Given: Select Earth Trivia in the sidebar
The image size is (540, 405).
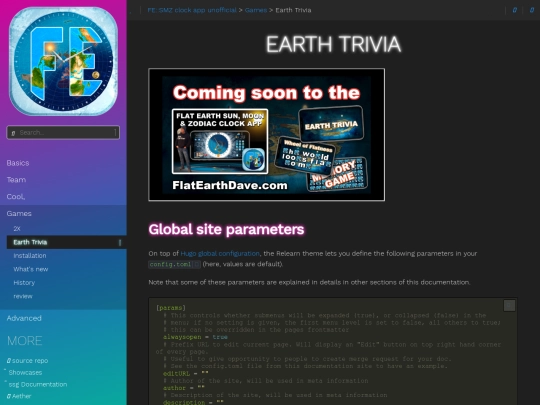Looking at the screenshot, I should pos(30,242).
